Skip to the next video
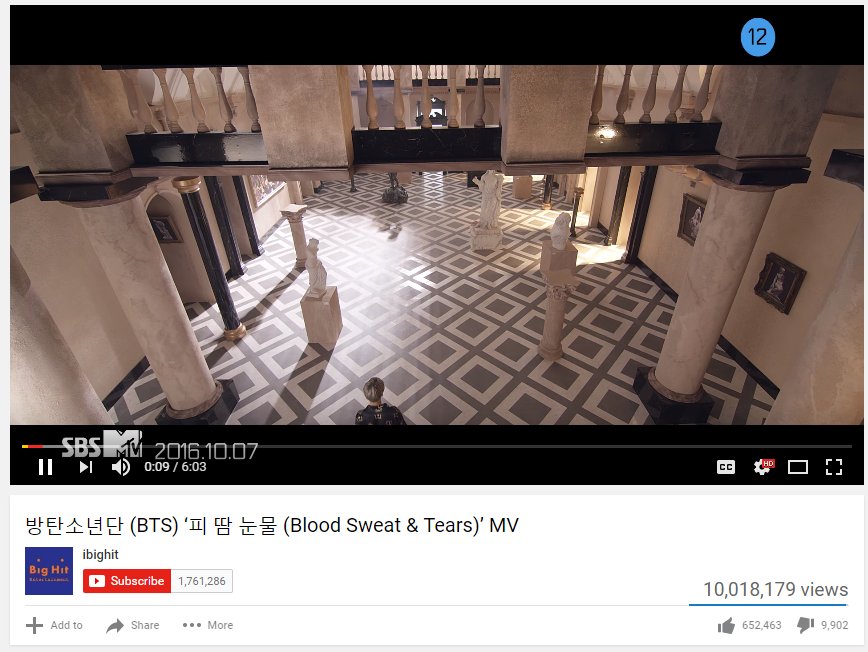868x652 pixels. pos(86,467)
